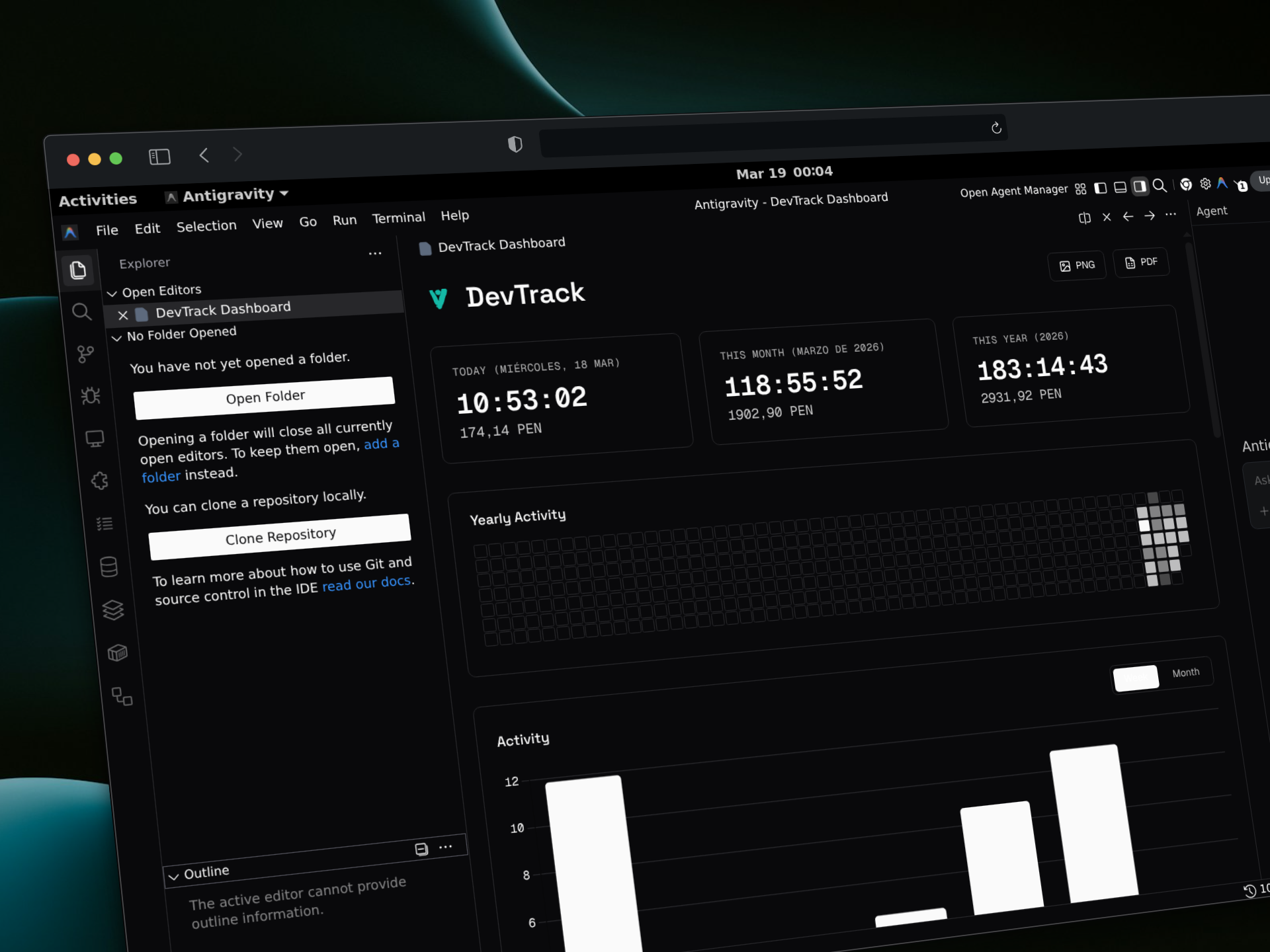Screen dimensions: 1270x952
Task: Export the dashboard as PNG
Action: coord(1077,264)
